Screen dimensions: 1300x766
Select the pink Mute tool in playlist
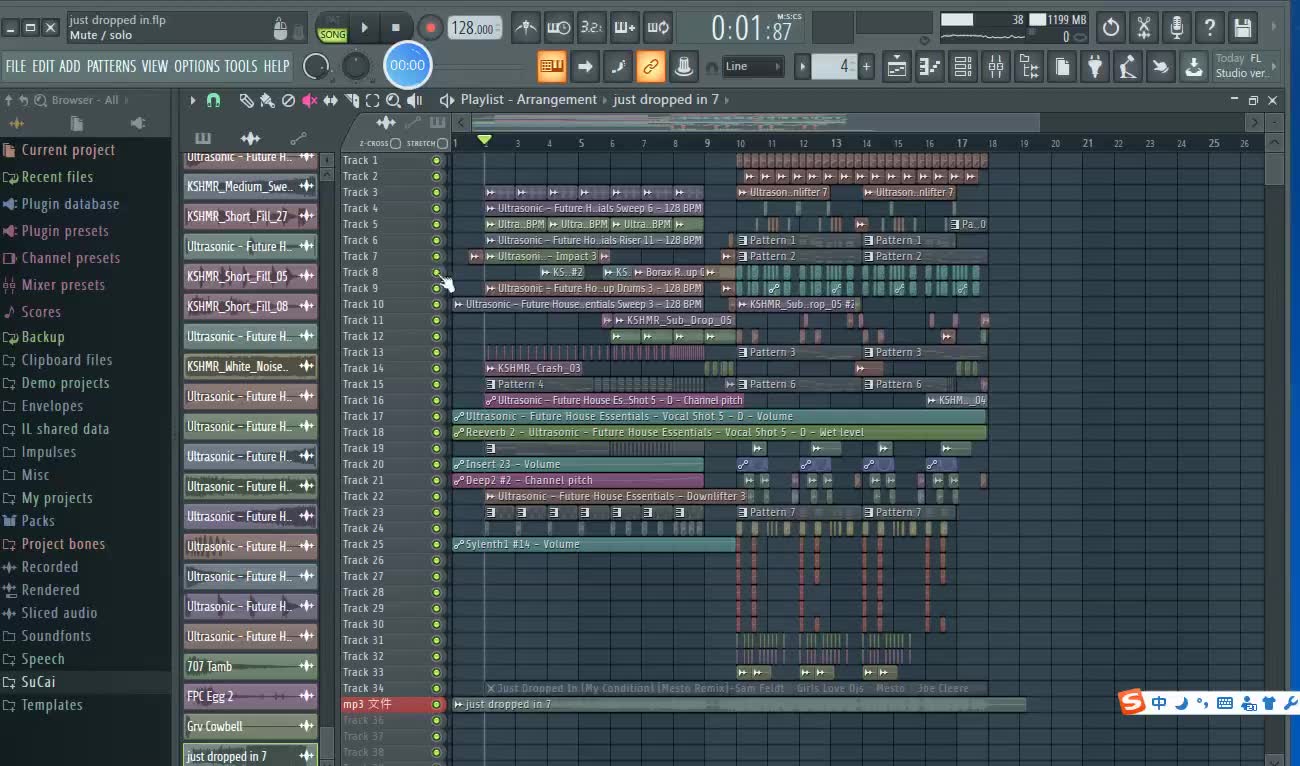309,100
